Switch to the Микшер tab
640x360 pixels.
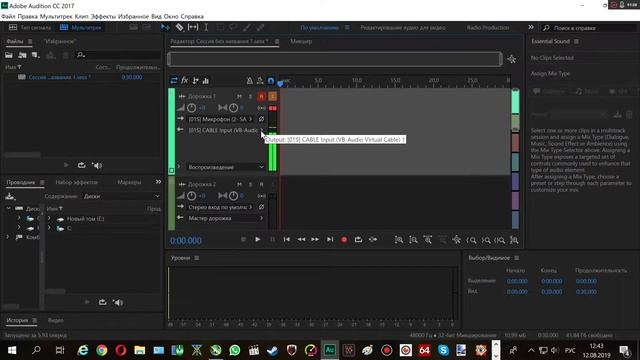(x=301, y=41)
